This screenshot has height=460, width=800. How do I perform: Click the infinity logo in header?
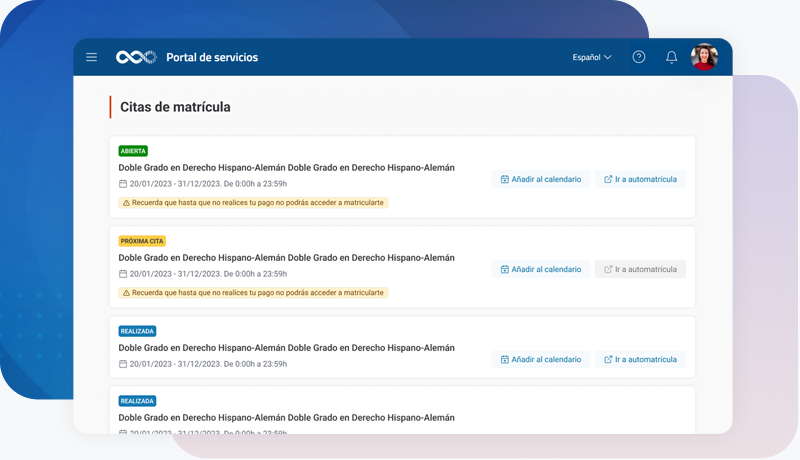coord(136,57)
